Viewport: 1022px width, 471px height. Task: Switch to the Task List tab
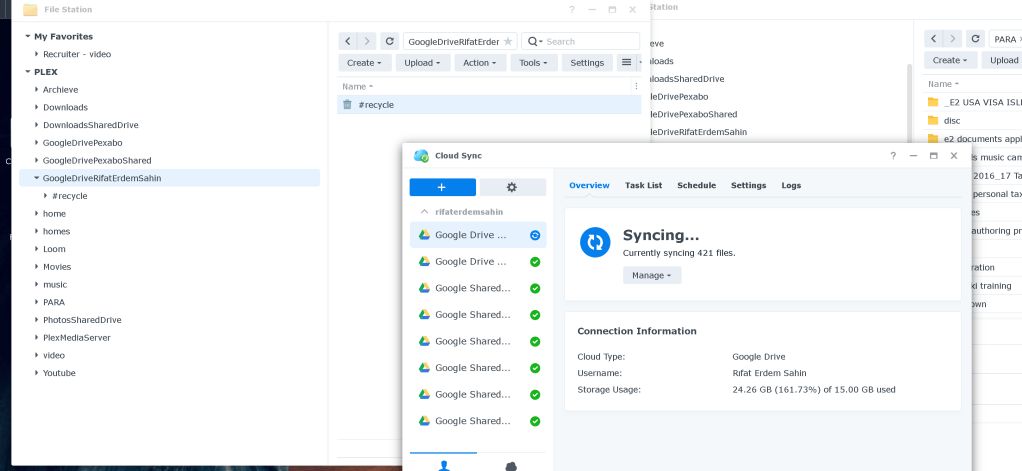(x=643, y=186)
